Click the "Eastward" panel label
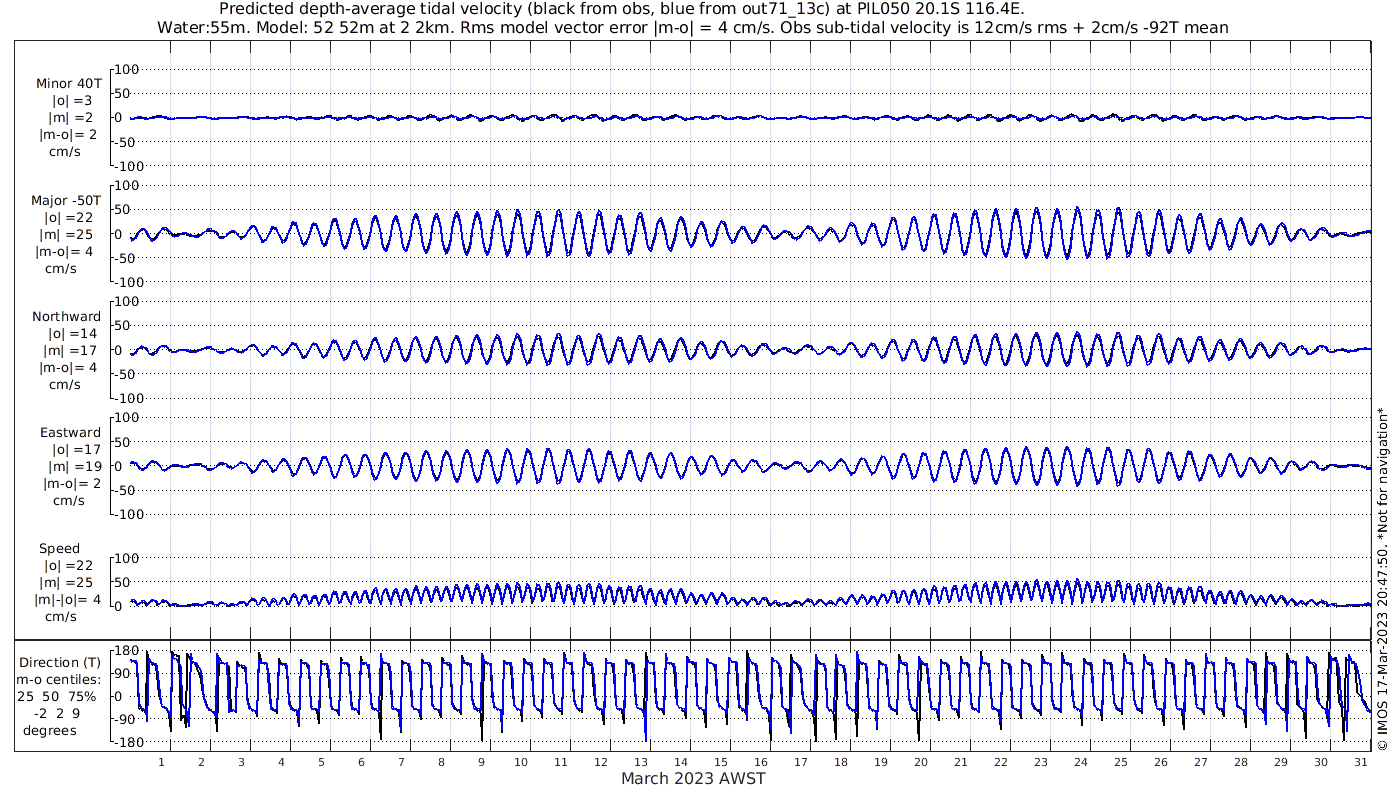 70,433
